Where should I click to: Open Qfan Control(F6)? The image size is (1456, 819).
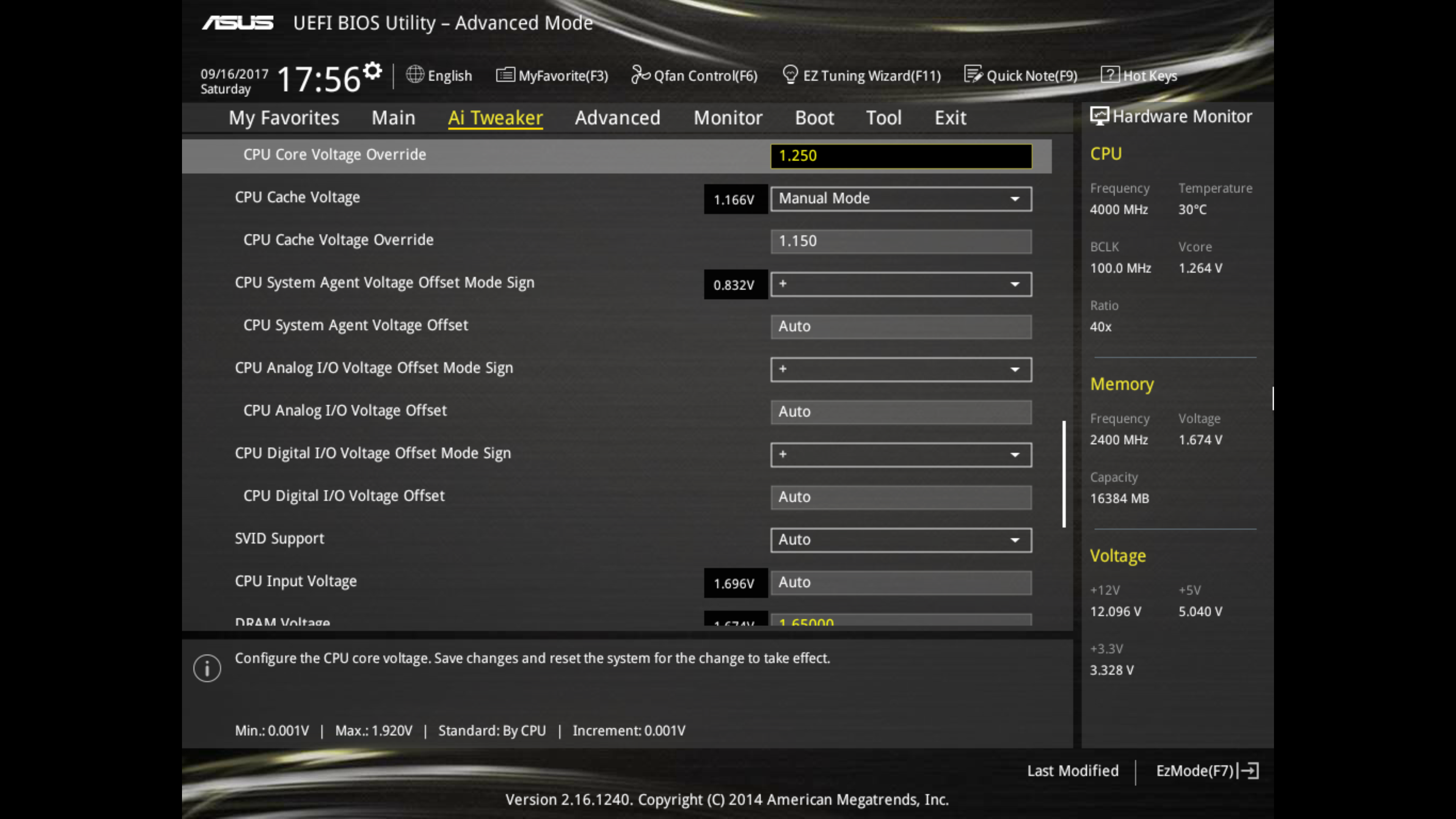694,75
